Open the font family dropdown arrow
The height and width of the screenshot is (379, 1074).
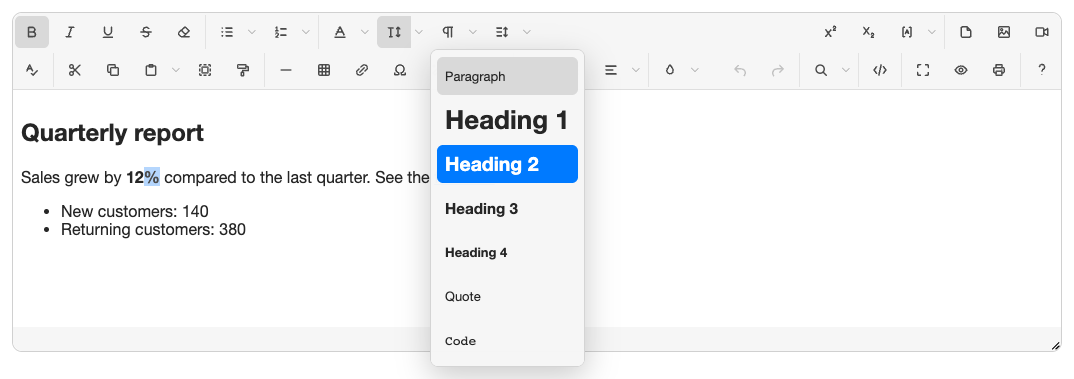click(364, 32)
